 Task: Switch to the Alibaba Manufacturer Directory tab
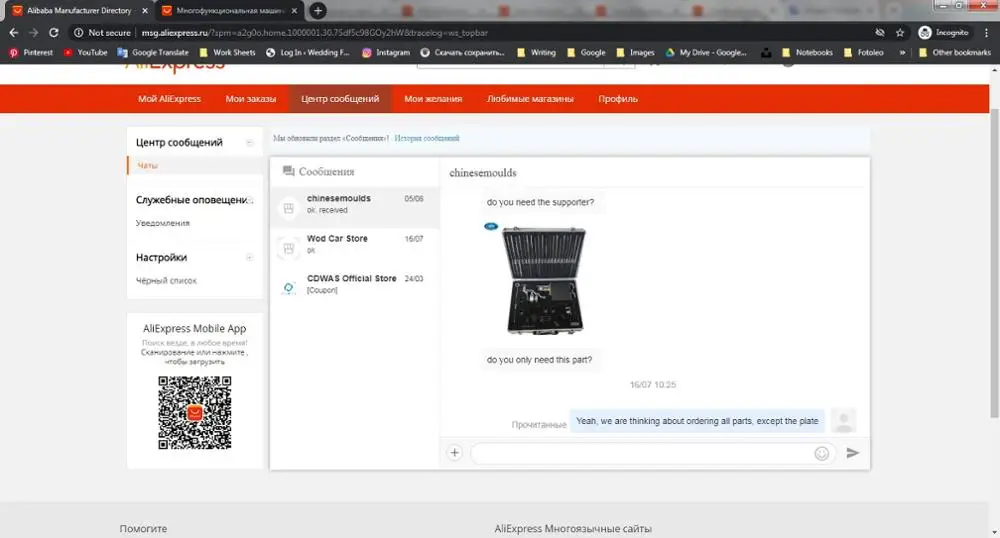coord(79,11)
